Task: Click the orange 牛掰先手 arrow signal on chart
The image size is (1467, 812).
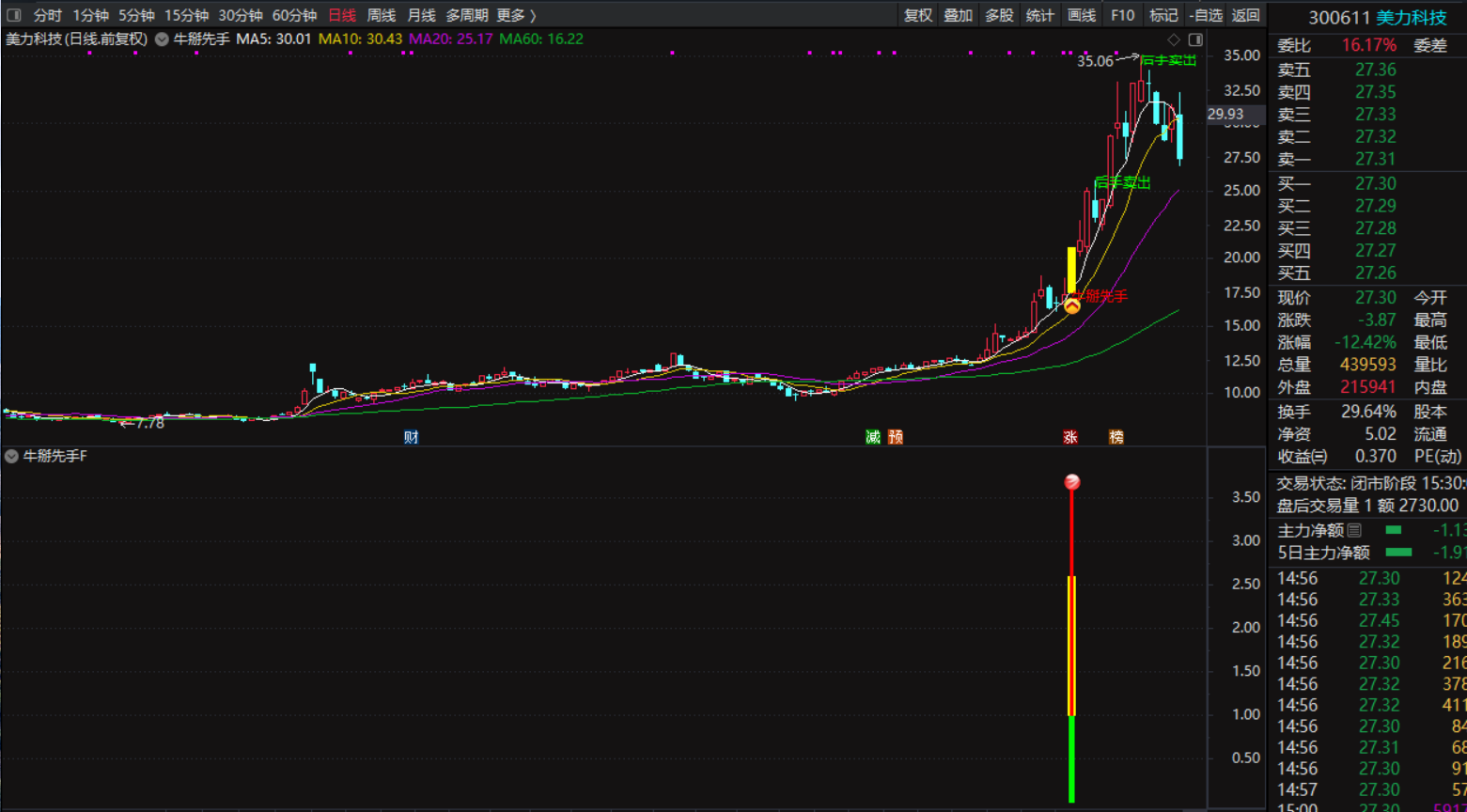Action: click(x=1072, y=305)
